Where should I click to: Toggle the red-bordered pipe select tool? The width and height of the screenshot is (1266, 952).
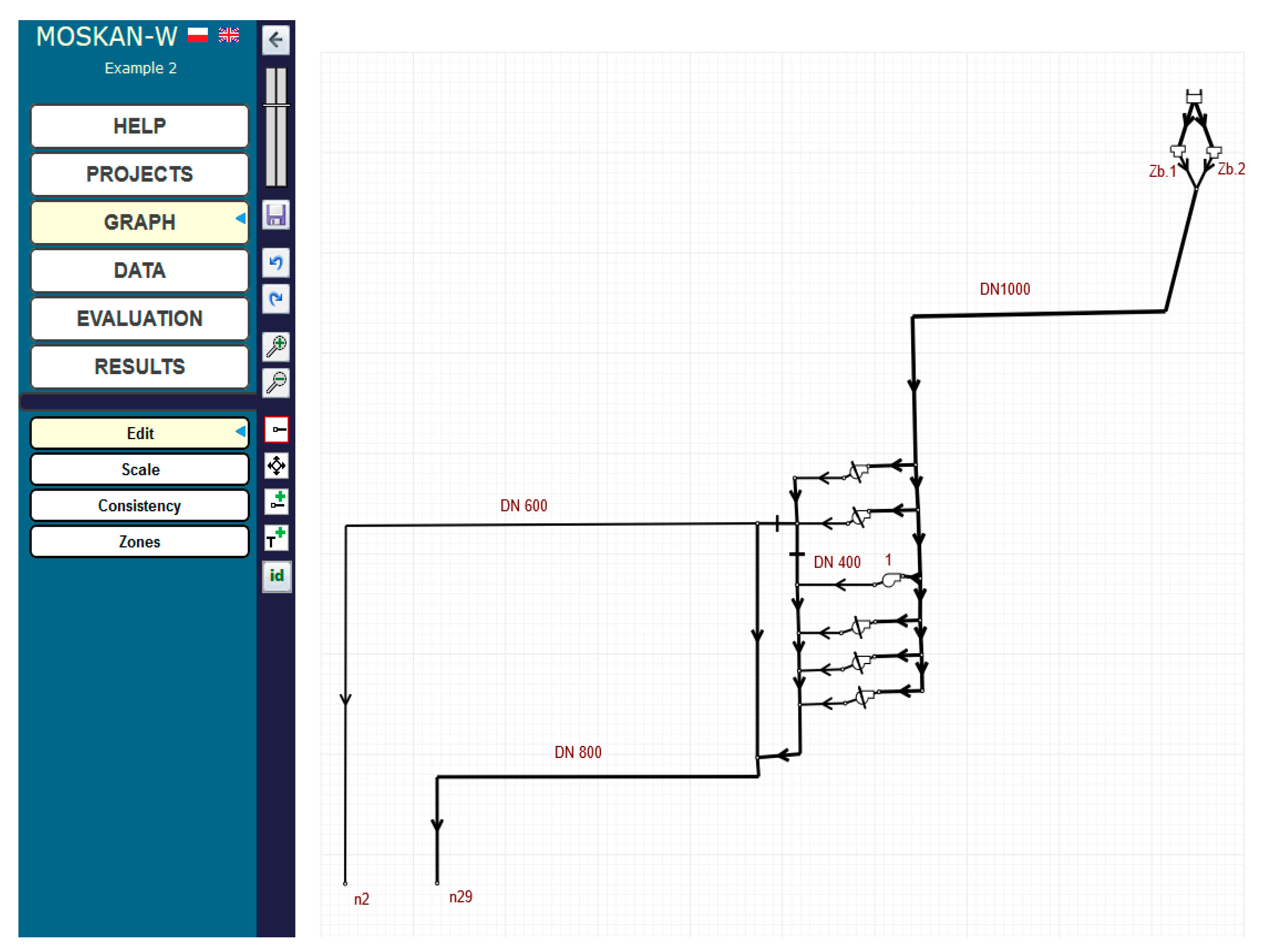click(276, 429)
